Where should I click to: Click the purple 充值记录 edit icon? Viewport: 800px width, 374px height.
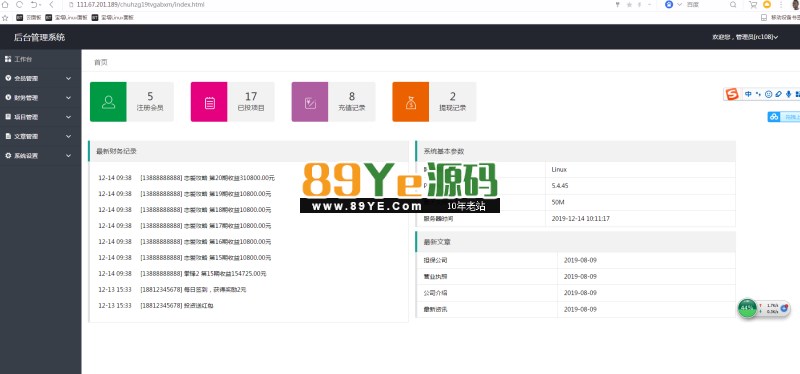point(310,102)
